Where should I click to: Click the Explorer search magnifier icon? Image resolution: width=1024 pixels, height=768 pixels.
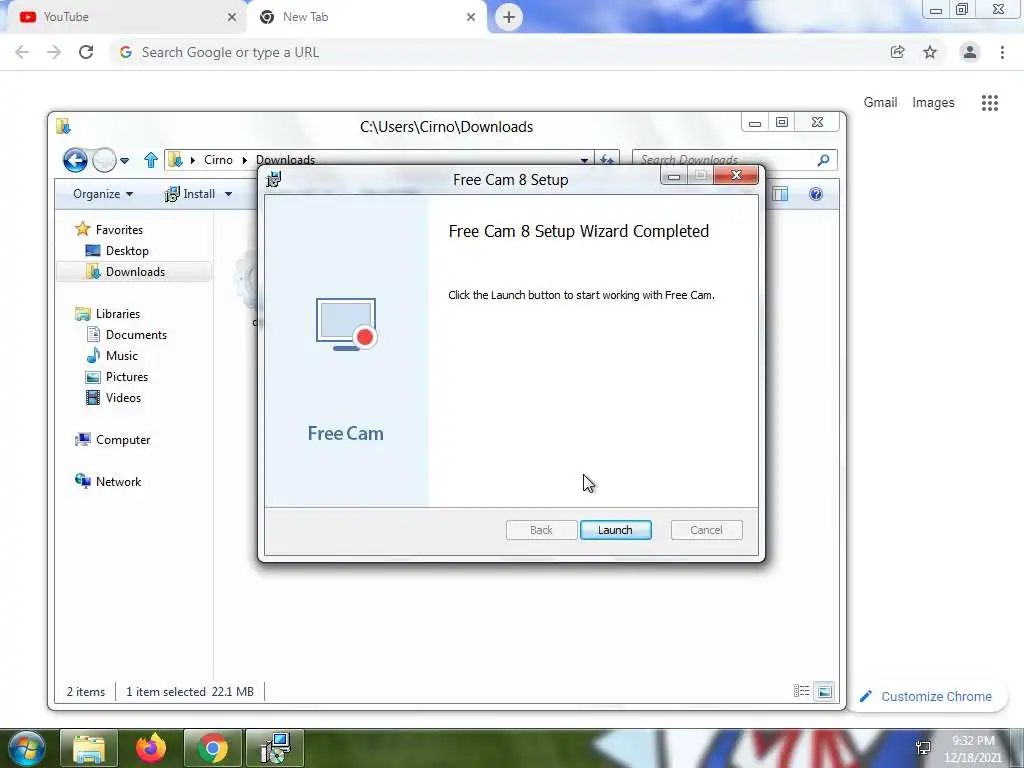pyautogui.click(x=824, y=160)
